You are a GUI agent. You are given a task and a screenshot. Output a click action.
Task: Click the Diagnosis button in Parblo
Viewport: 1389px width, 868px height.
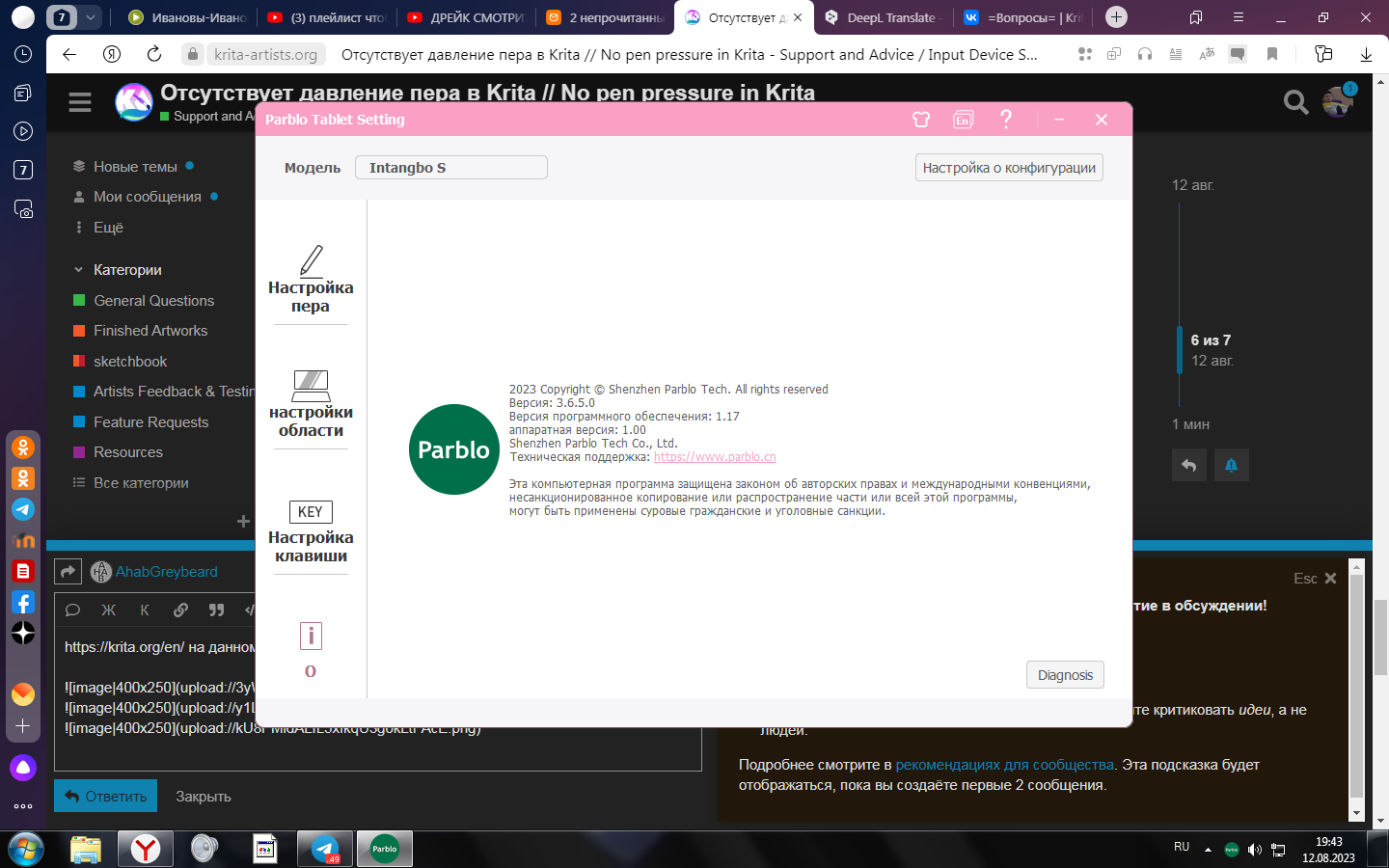[1065, 675]
